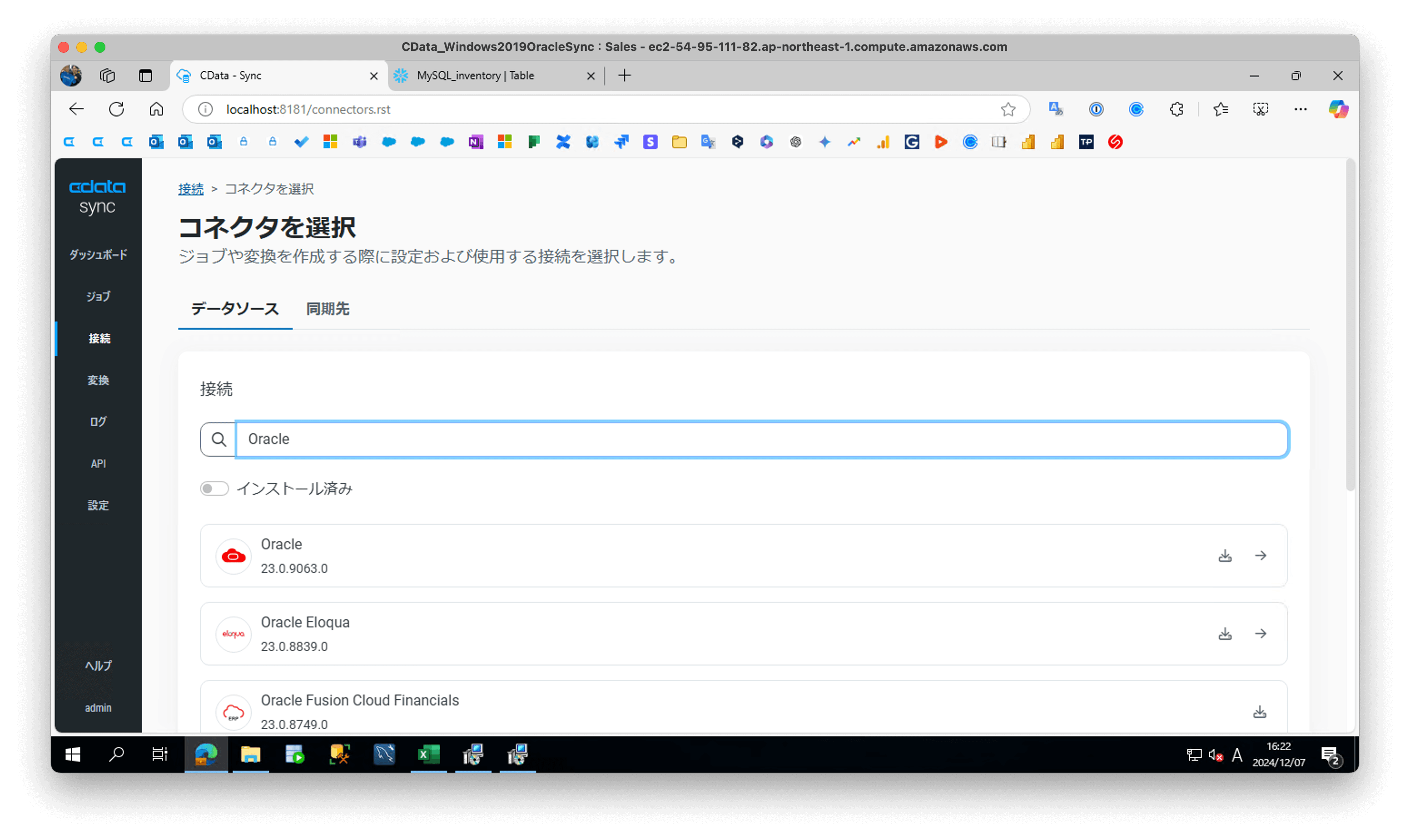Open the Copilot sidebar icon
This screenshot has width=1410, height=840.
tap(1338, 109)
